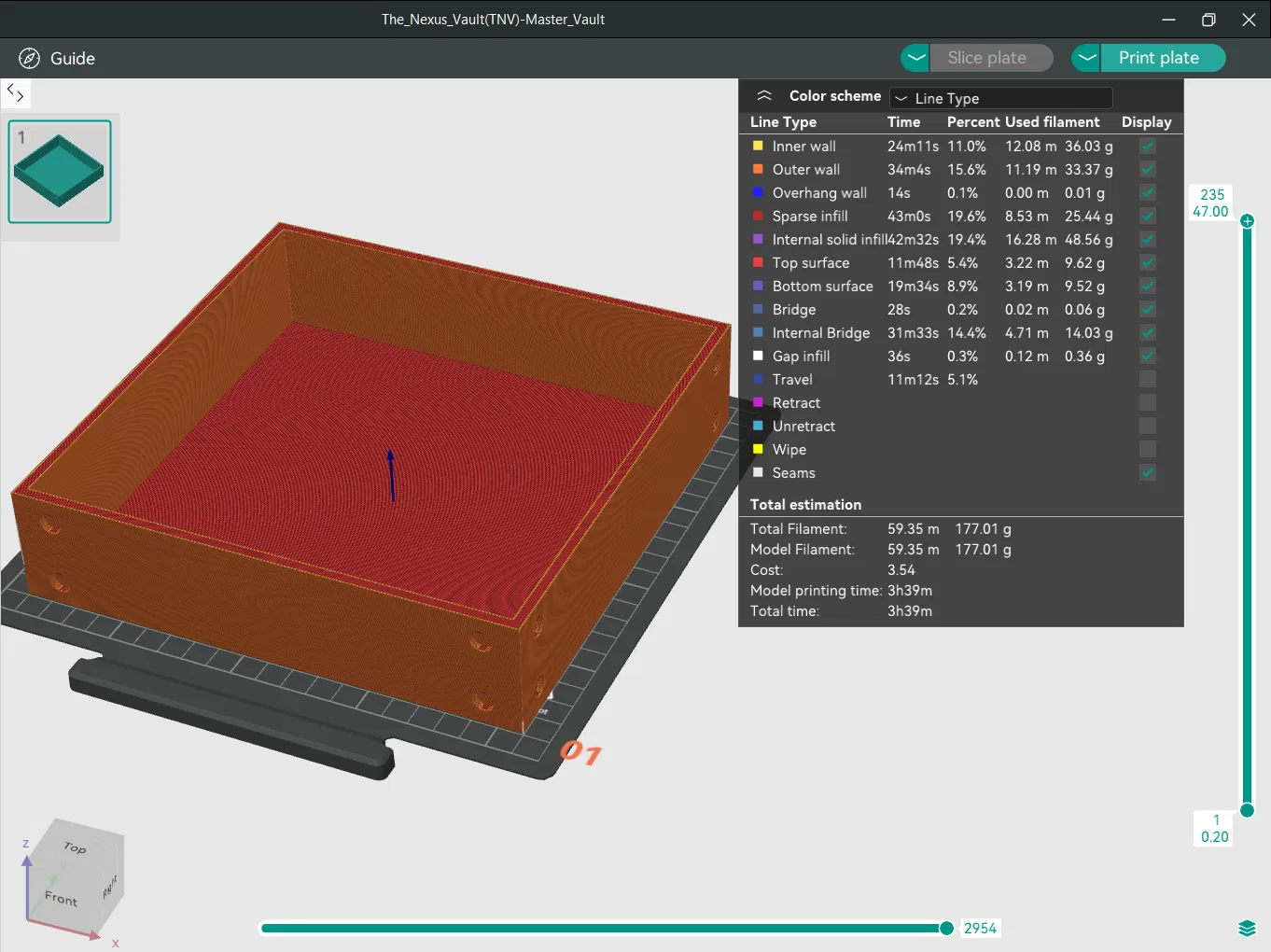
Task: Click the bottom layer label 1 / 0.20
Action: pos(1214,828)
